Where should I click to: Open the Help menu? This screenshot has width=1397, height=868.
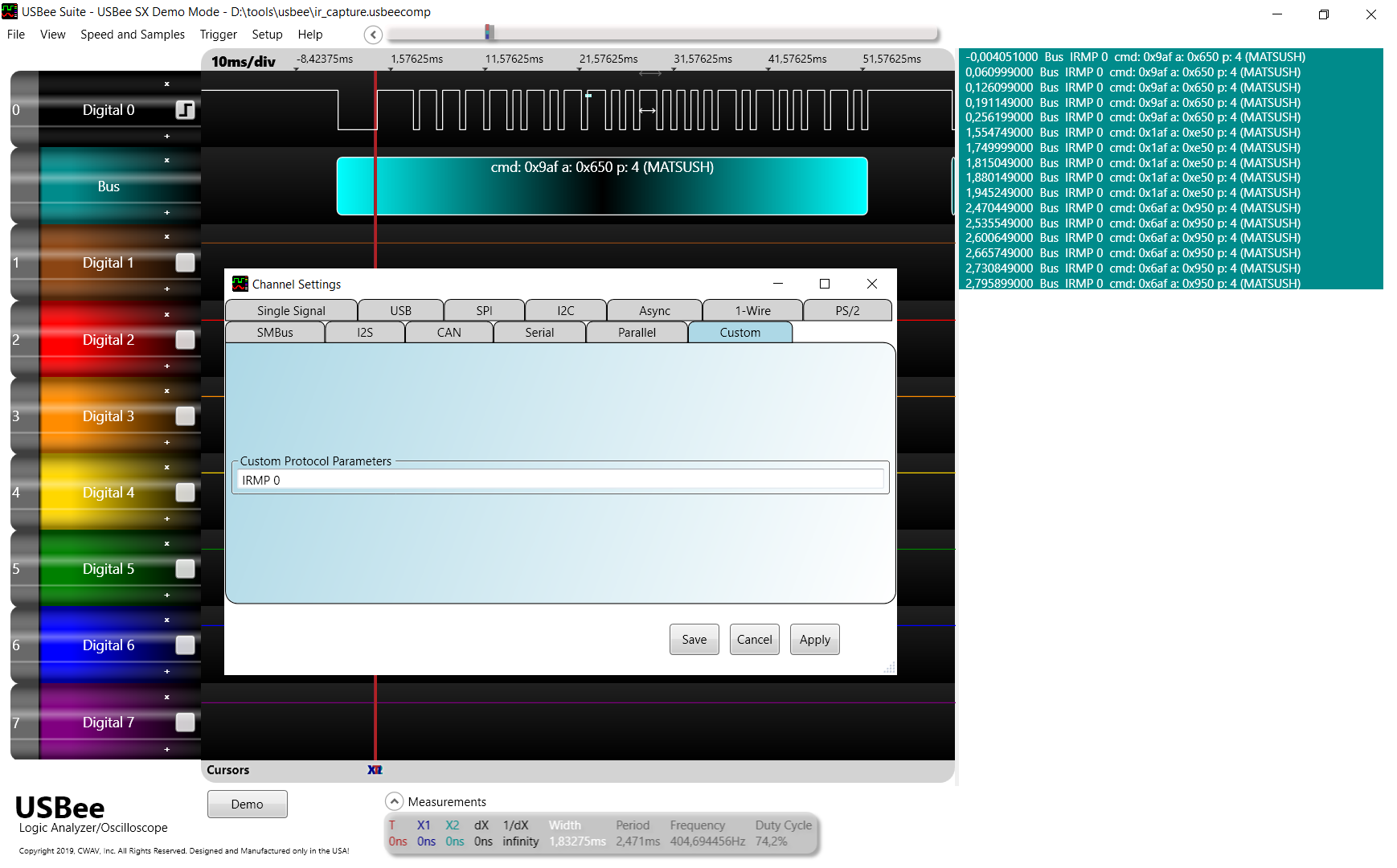pyautogui.click(x=310, y=35)
